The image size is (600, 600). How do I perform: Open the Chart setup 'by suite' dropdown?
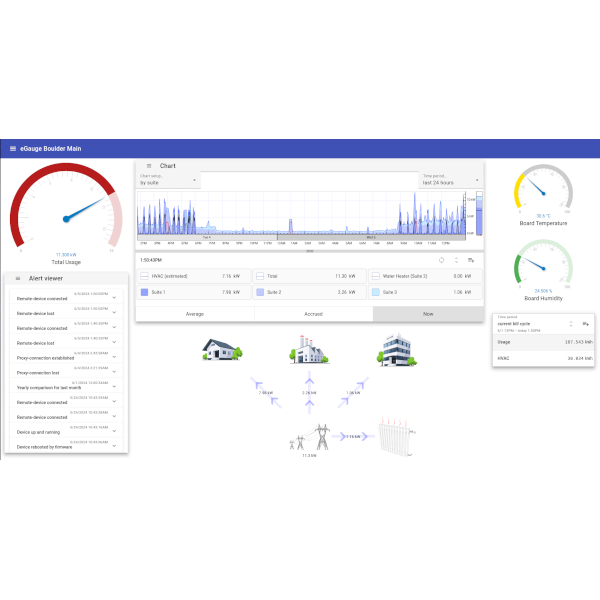click(x=168, y=180)
